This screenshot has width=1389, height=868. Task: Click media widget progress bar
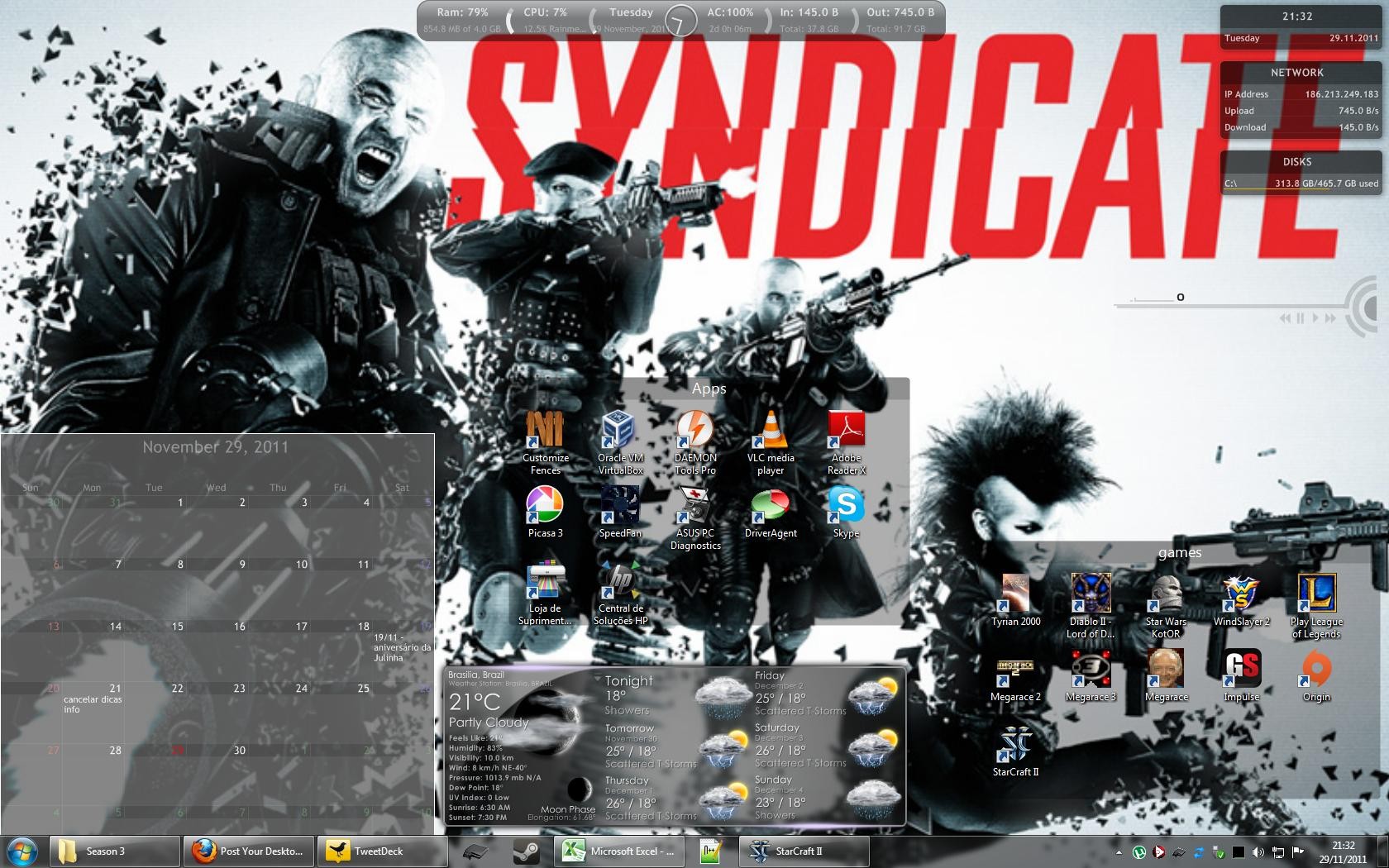(x=1232, y=305)
